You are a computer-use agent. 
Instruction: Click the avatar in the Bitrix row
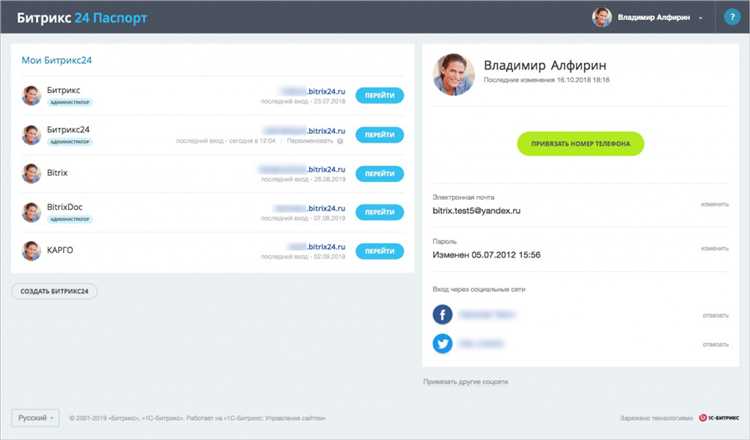(x=32, y=173)
